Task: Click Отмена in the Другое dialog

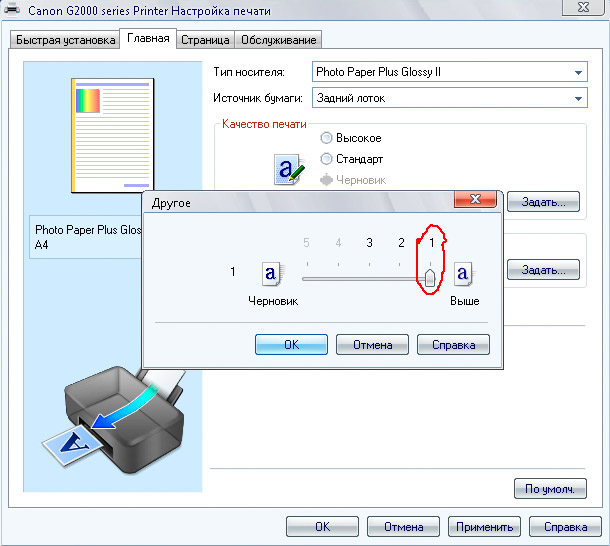Action: click(372, 345)
